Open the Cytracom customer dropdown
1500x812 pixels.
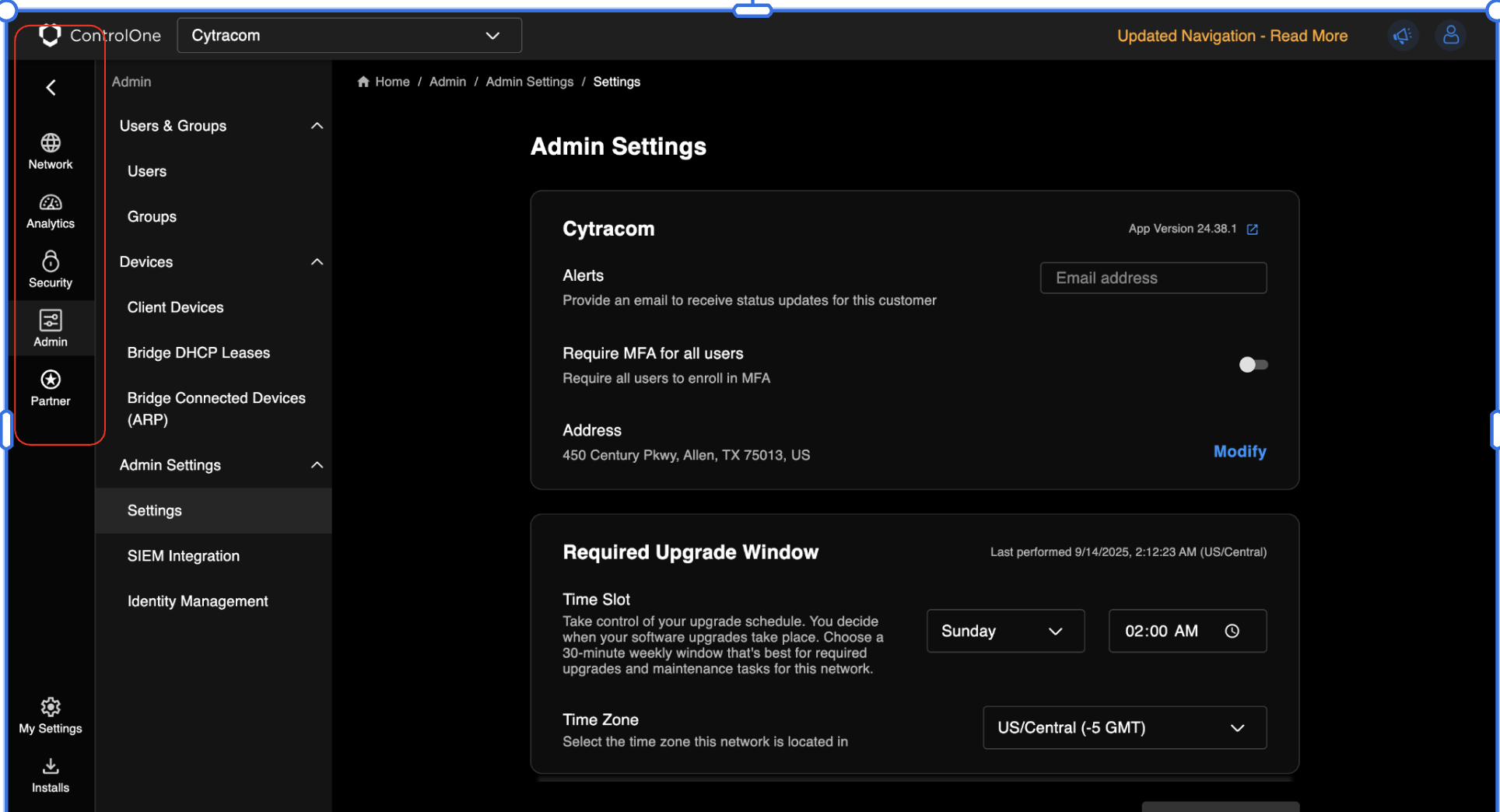coord(349,36)
